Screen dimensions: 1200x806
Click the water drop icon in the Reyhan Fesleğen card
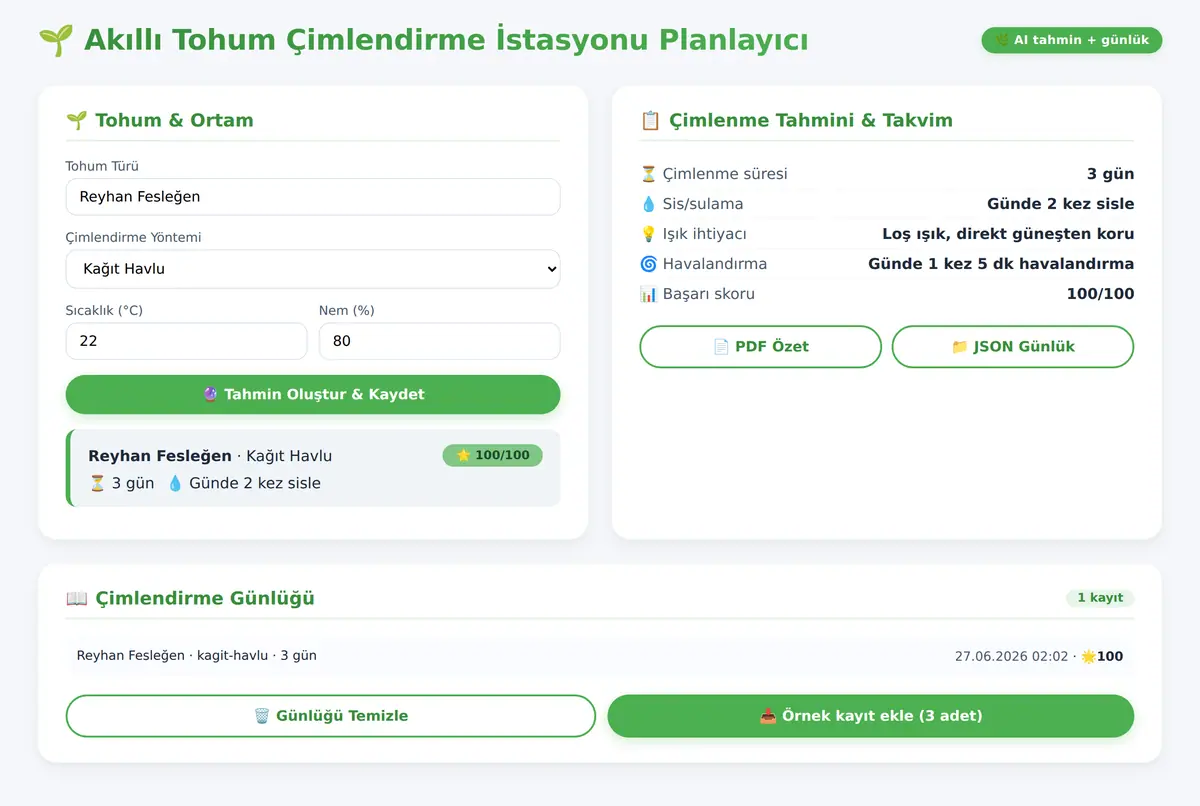tap(175, 483)
